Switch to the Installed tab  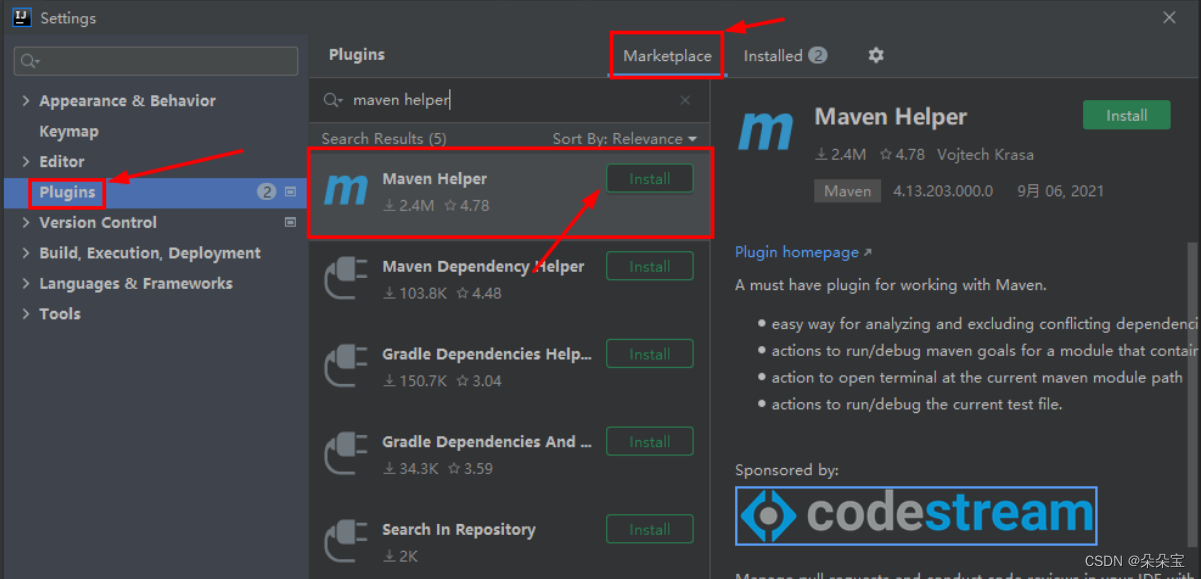pyautogui.click(x=784, y=56)
